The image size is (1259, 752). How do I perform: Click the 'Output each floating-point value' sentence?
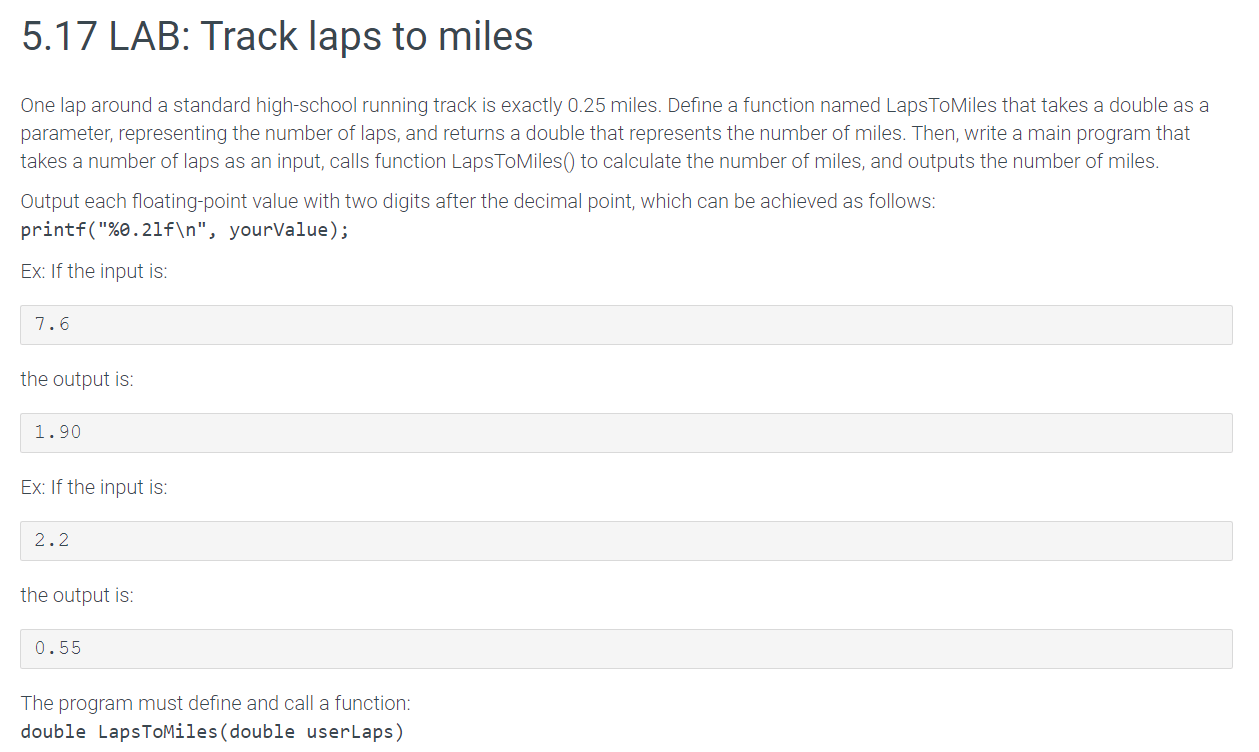(478, 202)
